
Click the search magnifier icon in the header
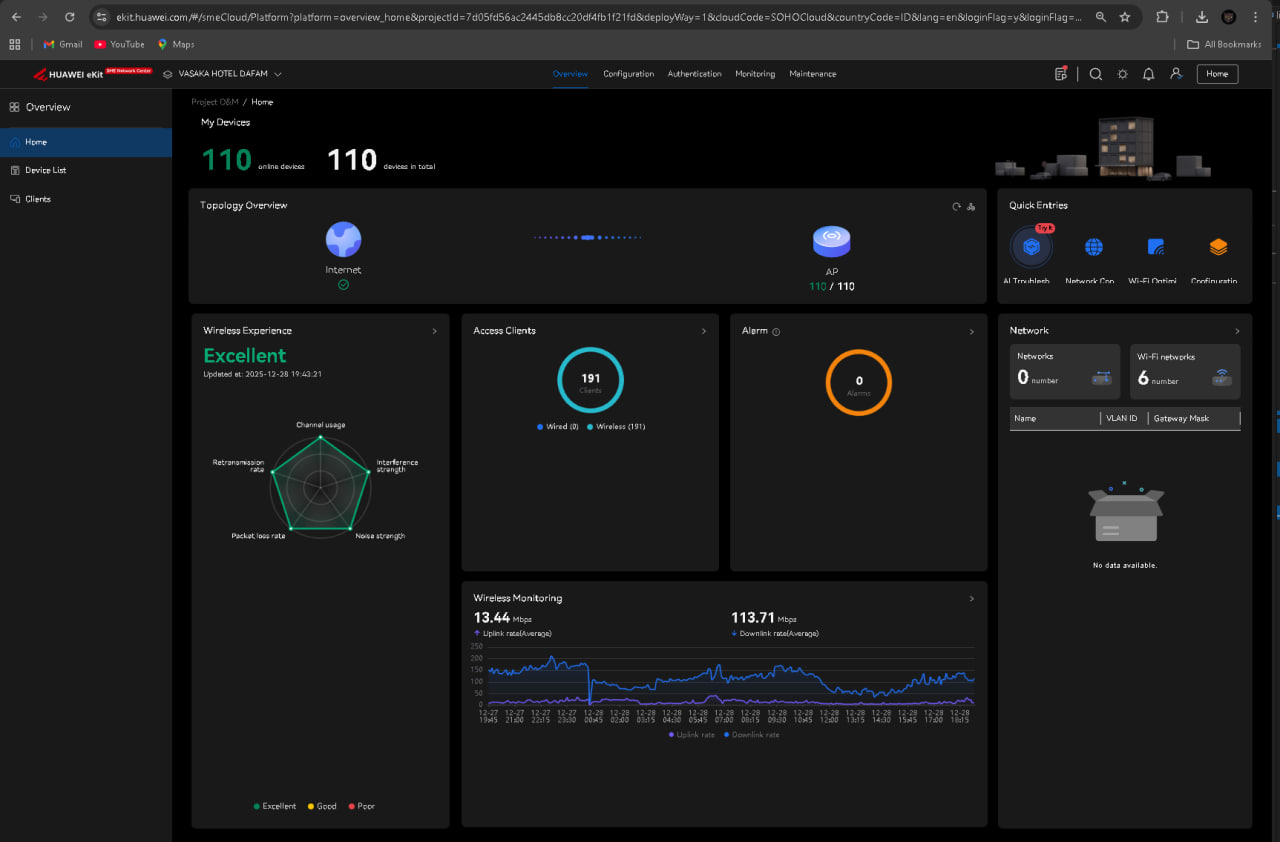point(1096,74)
